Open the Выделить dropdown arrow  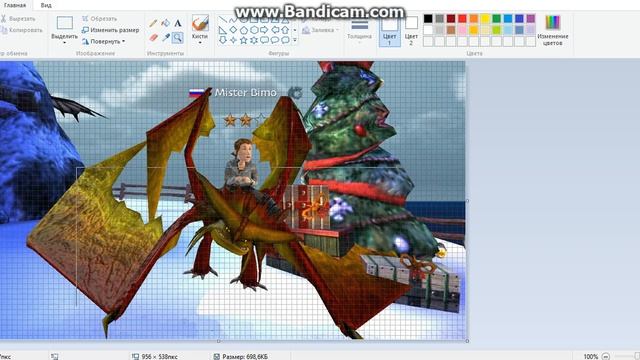coord(64,43)
